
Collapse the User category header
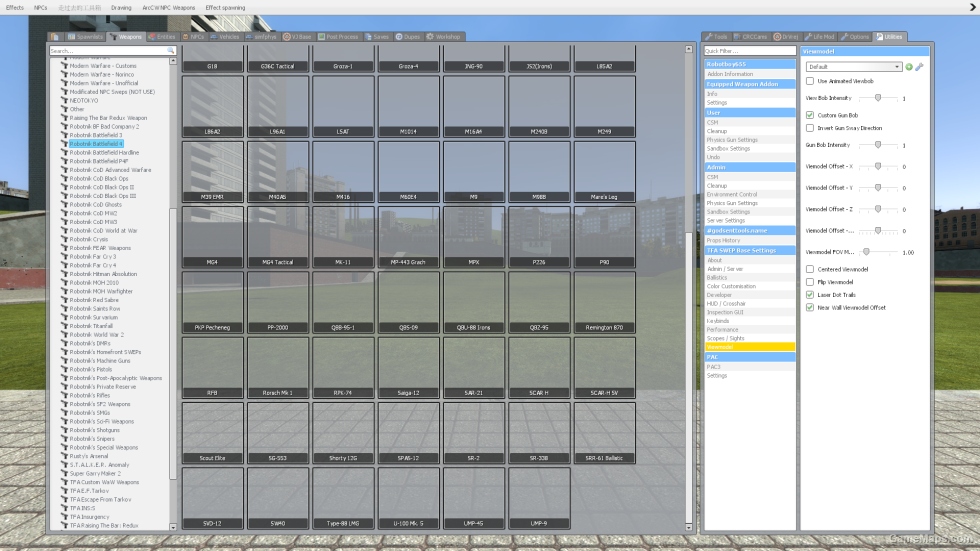(x=750, y=112)
